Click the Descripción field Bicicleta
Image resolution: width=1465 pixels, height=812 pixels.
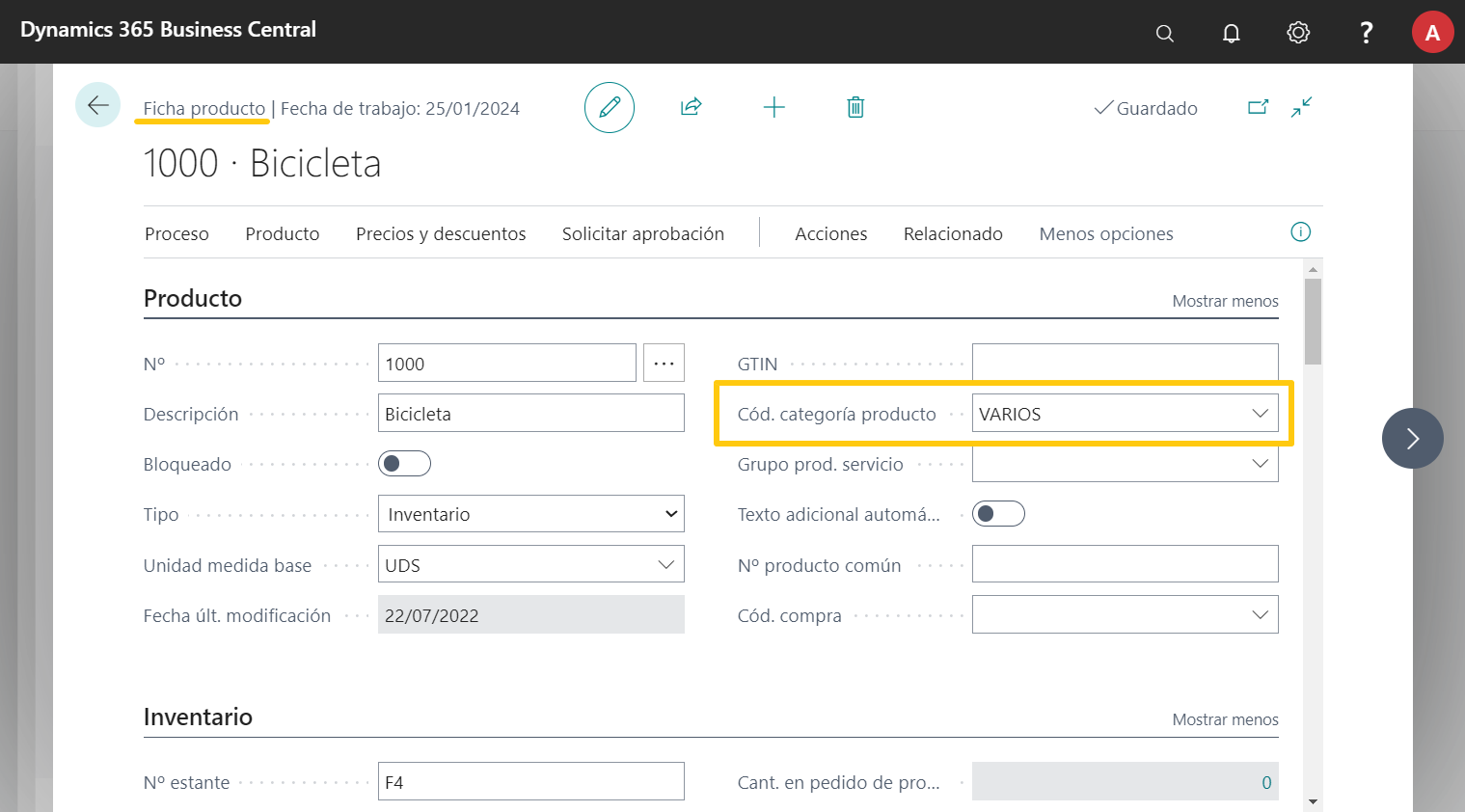click(x=531, y=413)
